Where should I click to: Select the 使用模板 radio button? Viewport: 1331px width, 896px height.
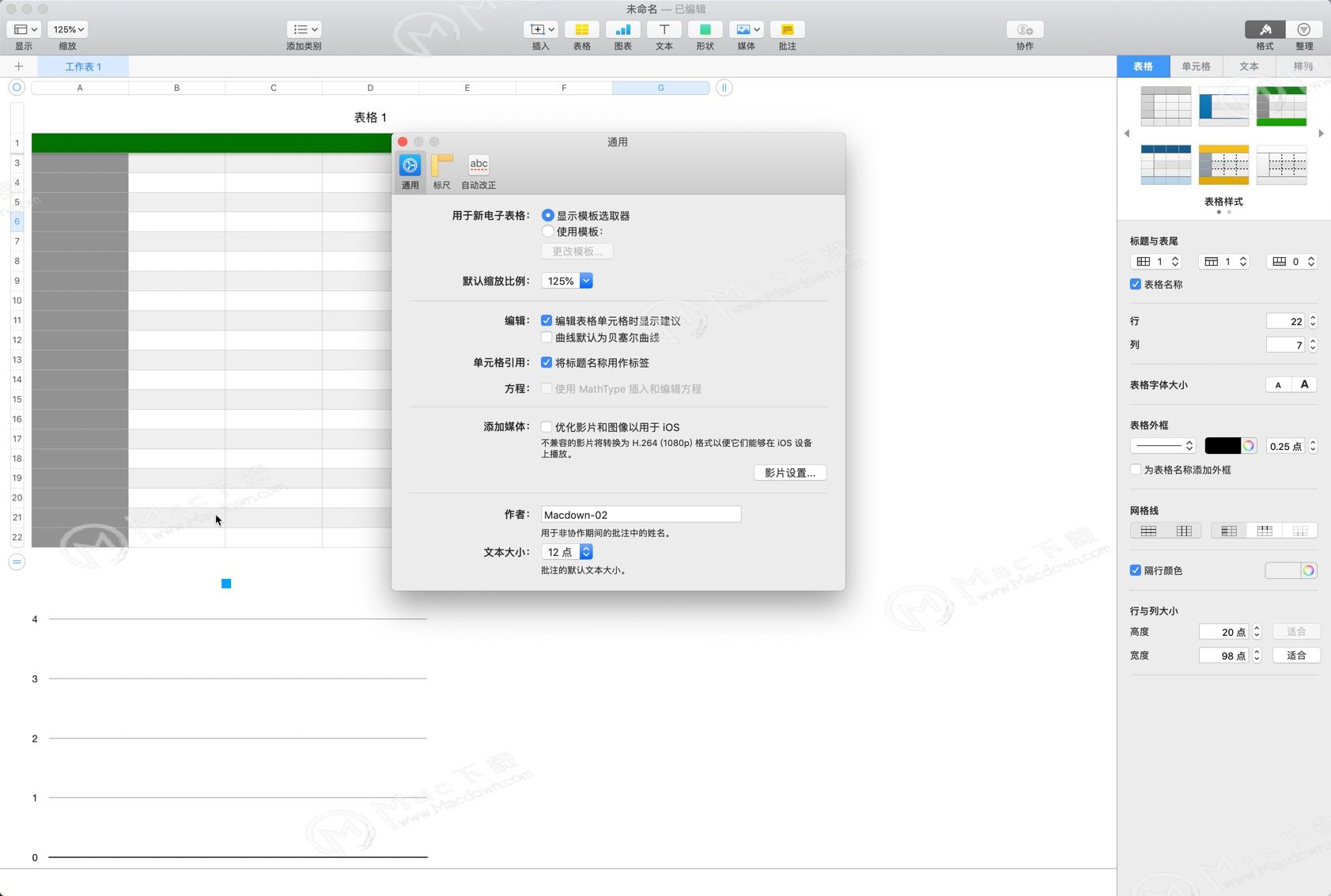pos(547,232)
